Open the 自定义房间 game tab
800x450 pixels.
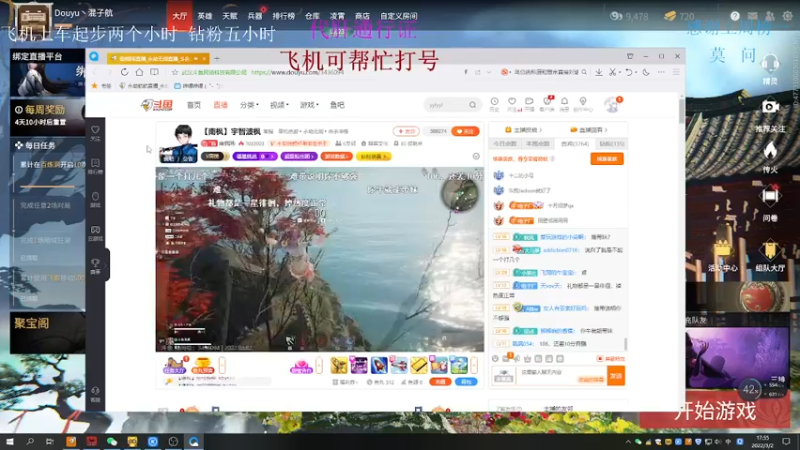(x=398, y=16)
